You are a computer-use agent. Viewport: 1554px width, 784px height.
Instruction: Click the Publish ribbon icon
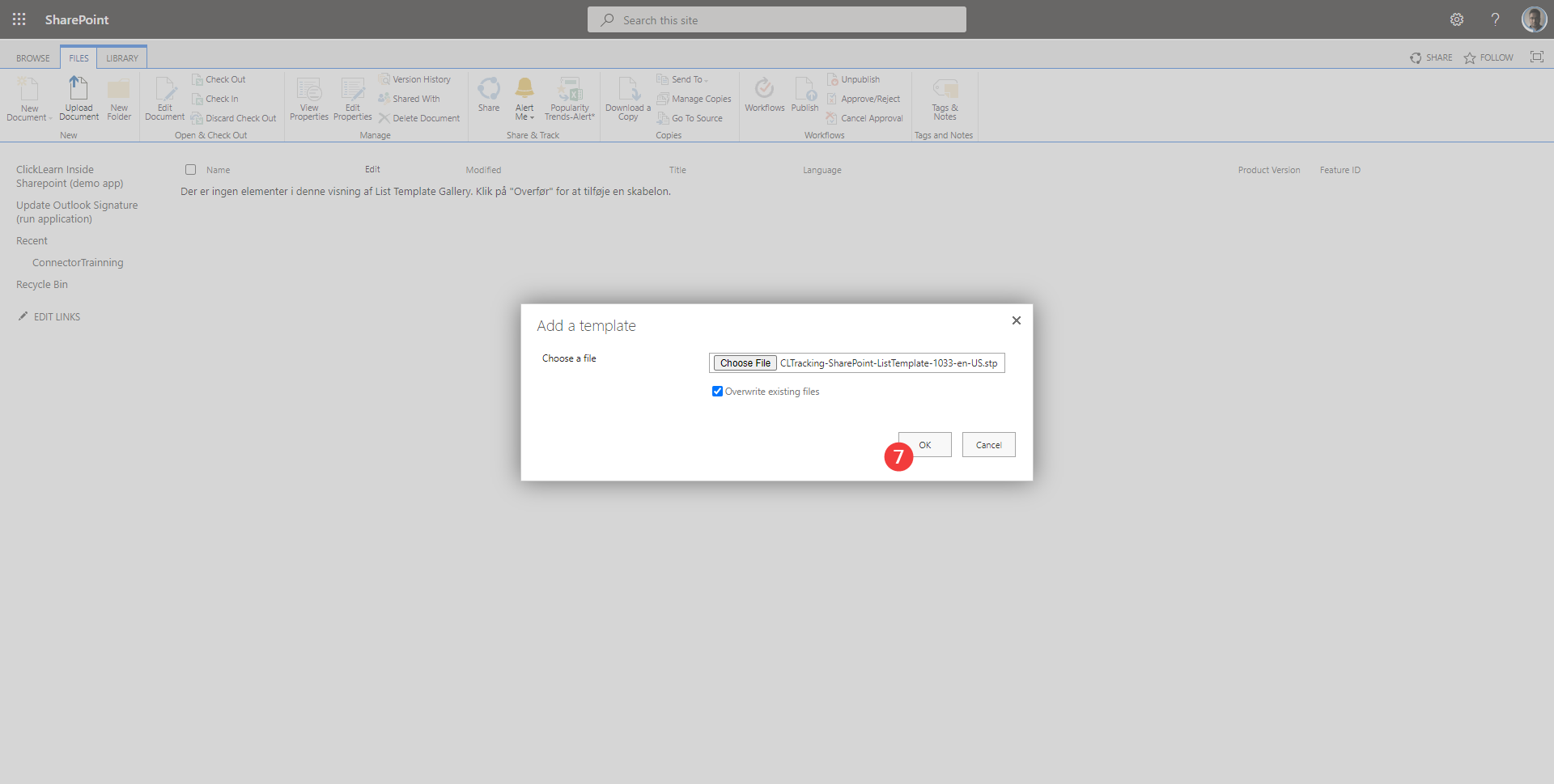(x=805, y=95)
